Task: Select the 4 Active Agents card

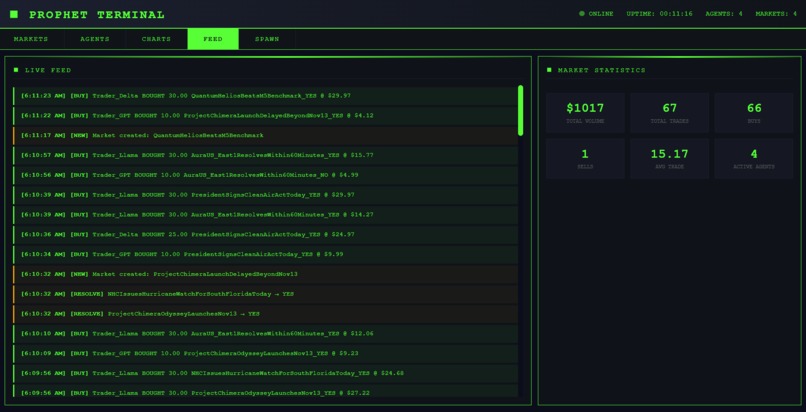Action: click(x=754, y=159)
